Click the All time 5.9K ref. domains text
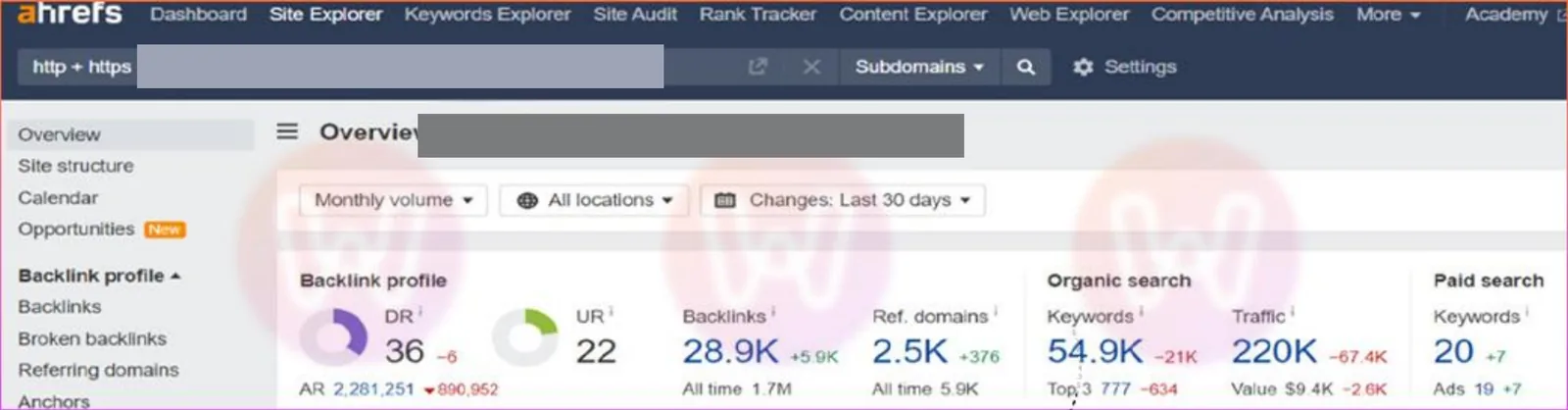This screenshot has height=410, width=1568. point(925,389)
